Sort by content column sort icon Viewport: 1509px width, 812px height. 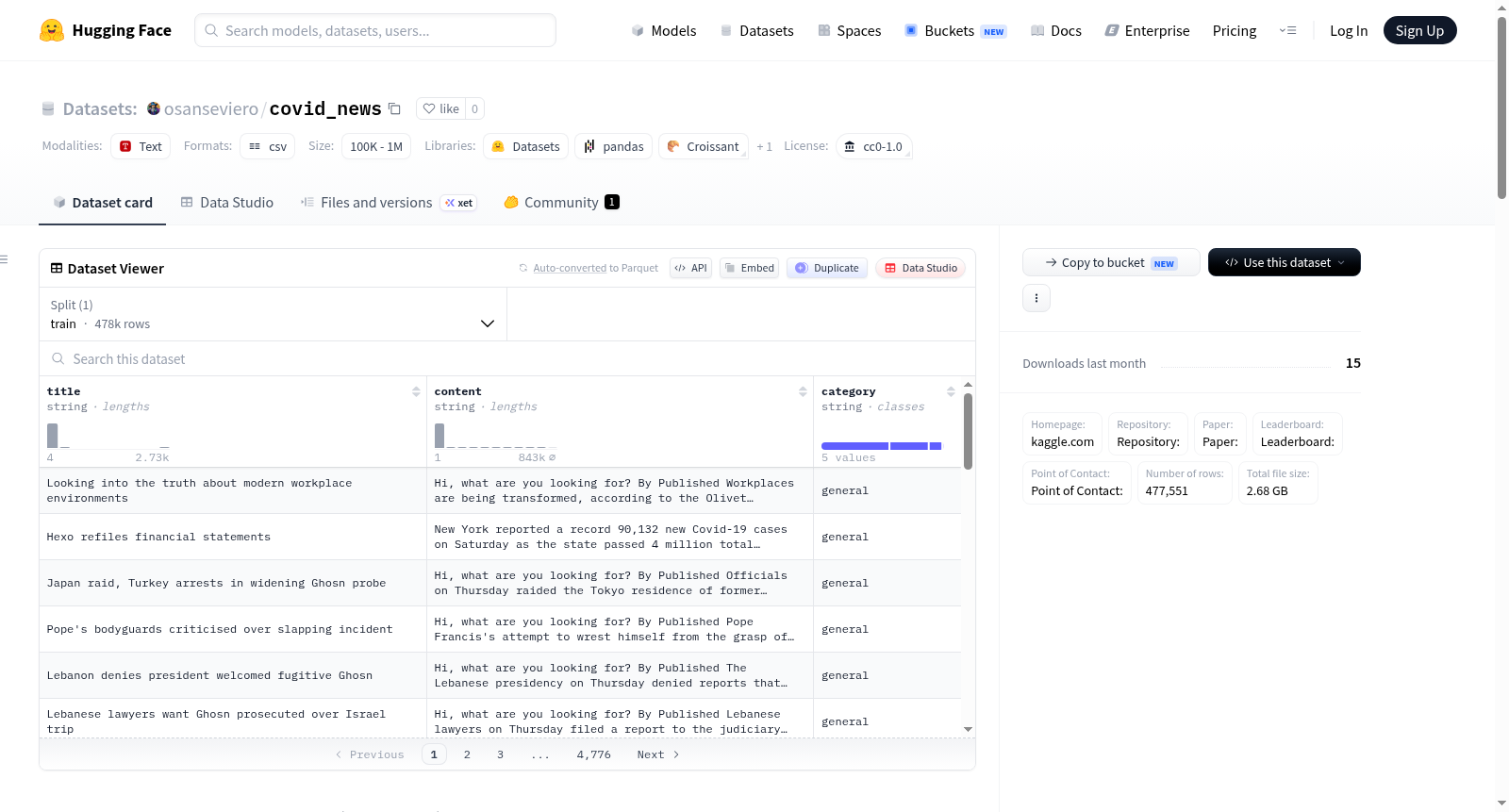(803, 391)
